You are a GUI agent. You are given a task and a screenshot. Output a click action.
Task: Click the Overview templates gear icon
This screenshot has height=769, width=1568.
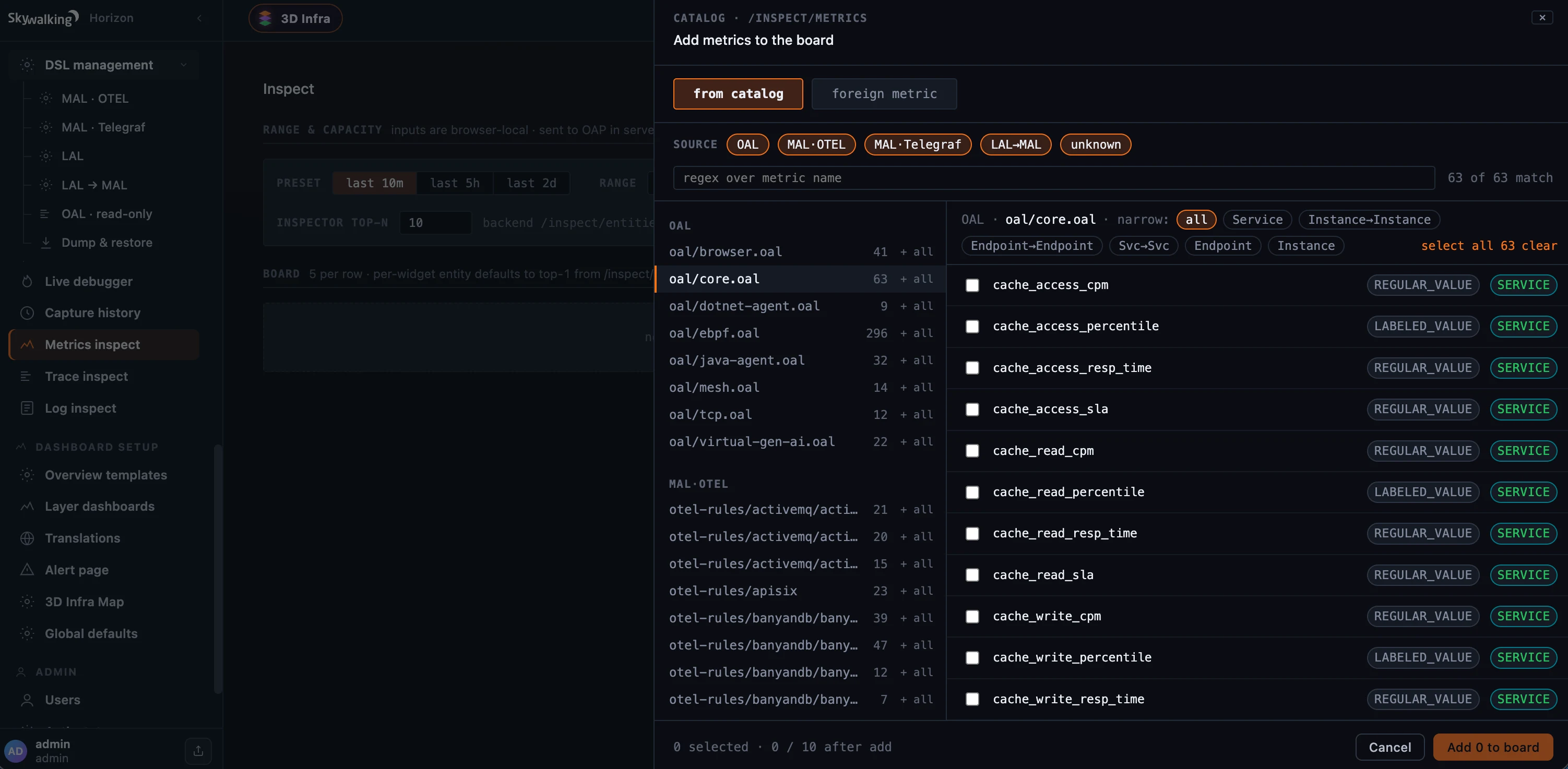27,475
